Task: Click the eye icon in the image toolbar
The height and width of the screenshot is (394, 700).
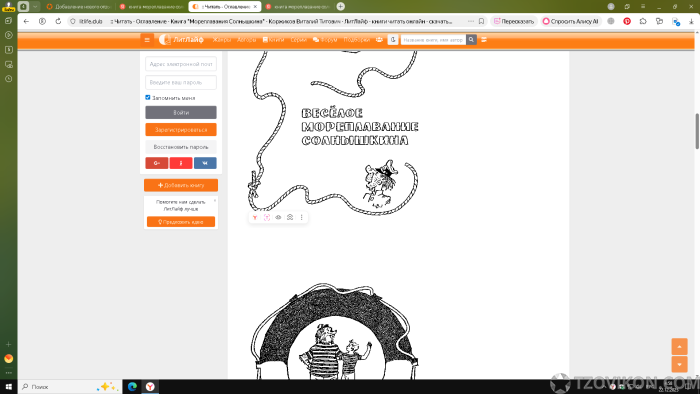Action: pyautogui.click(x=278, y=217)
